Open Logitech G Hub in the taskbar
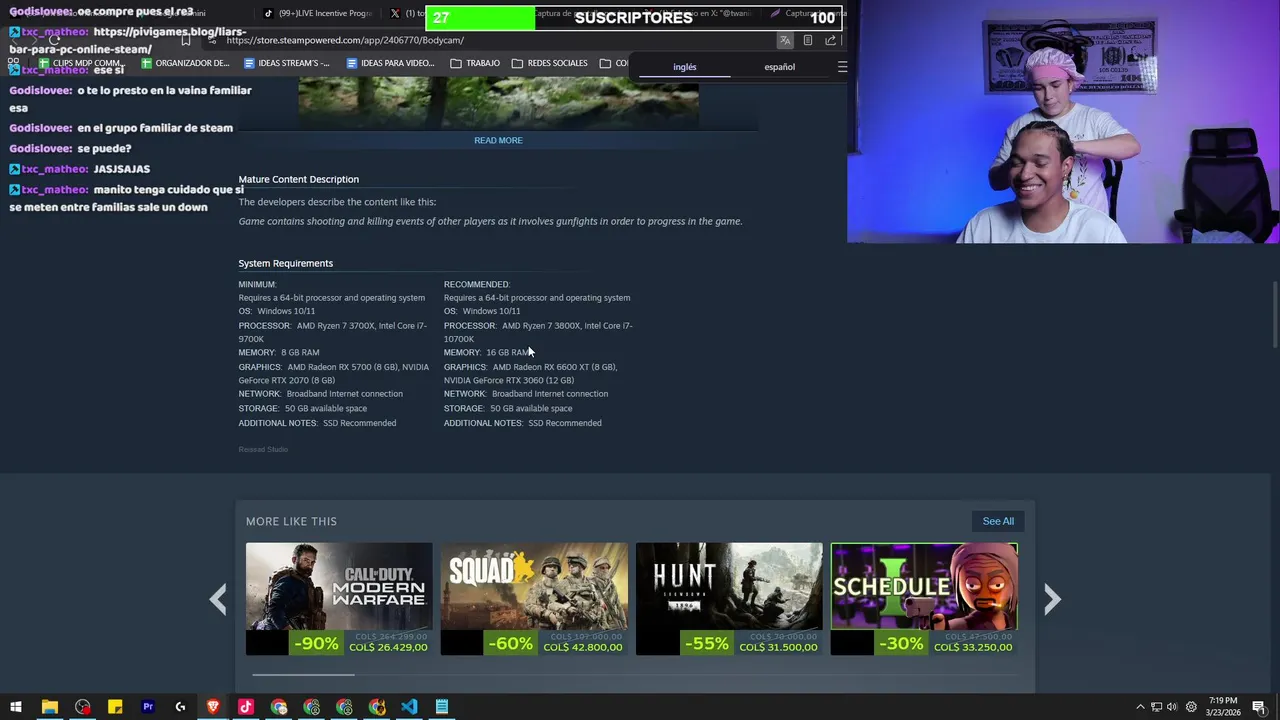The image size is (1280, 720). click(x=180, y=707)
